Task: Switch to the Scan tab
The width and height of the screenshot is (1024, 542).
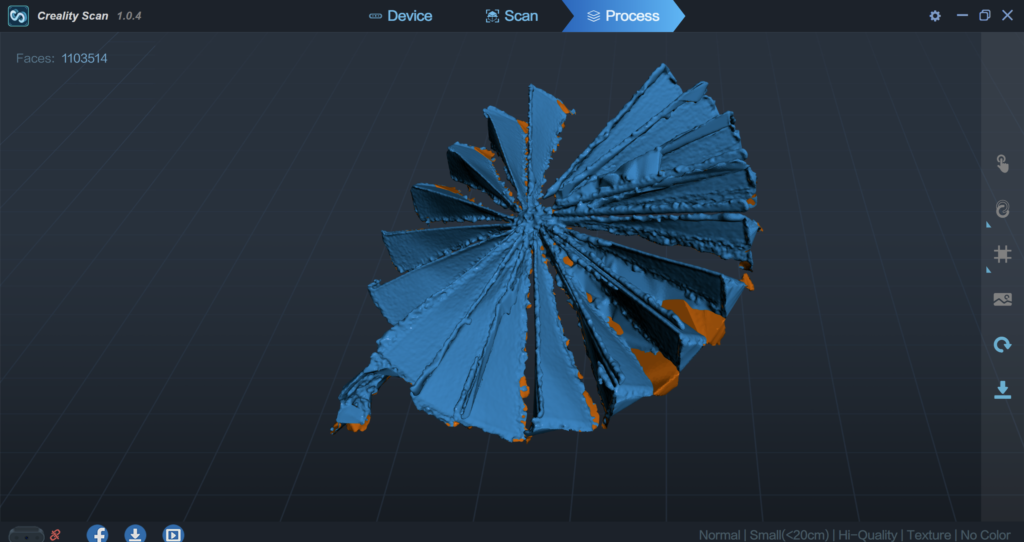Action: tap(511, 16)
